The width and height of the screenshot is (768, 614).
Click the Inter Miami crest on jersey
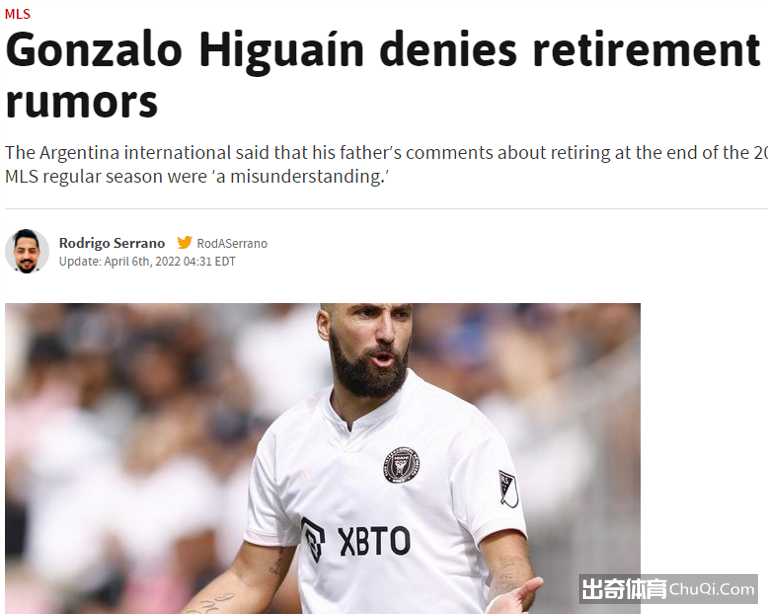point(401,465)
